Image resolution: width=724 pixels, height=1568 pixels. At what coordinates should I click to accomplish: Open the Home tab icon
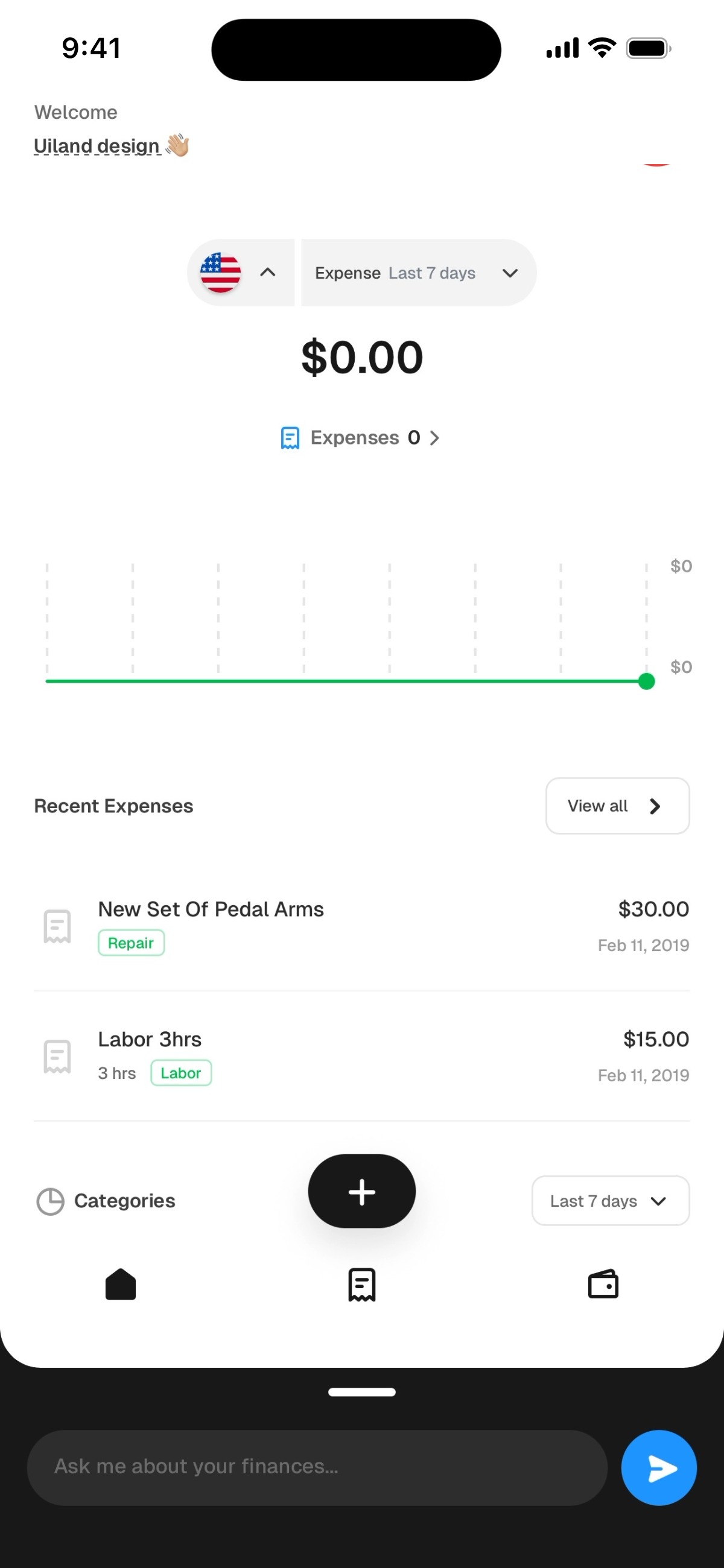(121, 1285)
